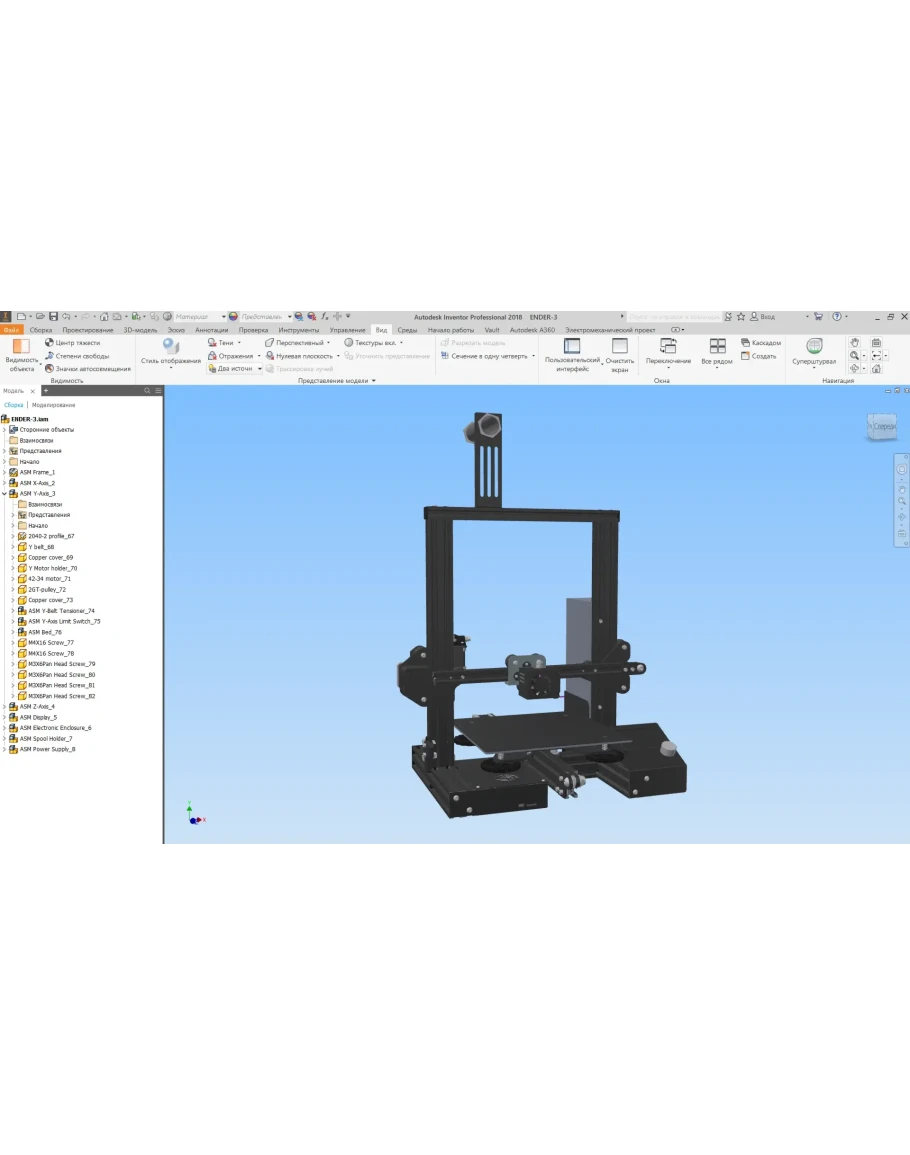910x1155 pixels.
Task: Select the Pan hand tool in navigation panel
Action: [x=854, y=343]
